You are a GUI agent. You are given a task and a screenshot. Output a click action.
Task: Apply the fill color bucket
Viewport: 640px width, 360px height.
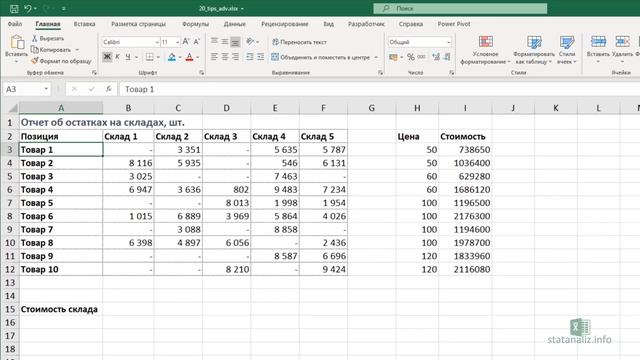click(172, 57)
